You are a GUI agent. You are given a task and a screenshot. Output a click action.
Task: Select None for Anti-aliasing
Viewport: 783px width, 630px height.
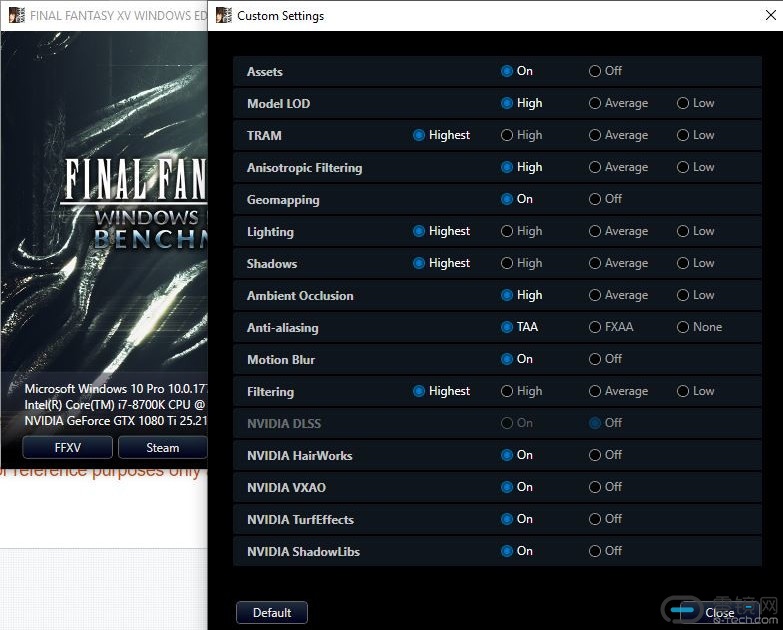[683, 327]
